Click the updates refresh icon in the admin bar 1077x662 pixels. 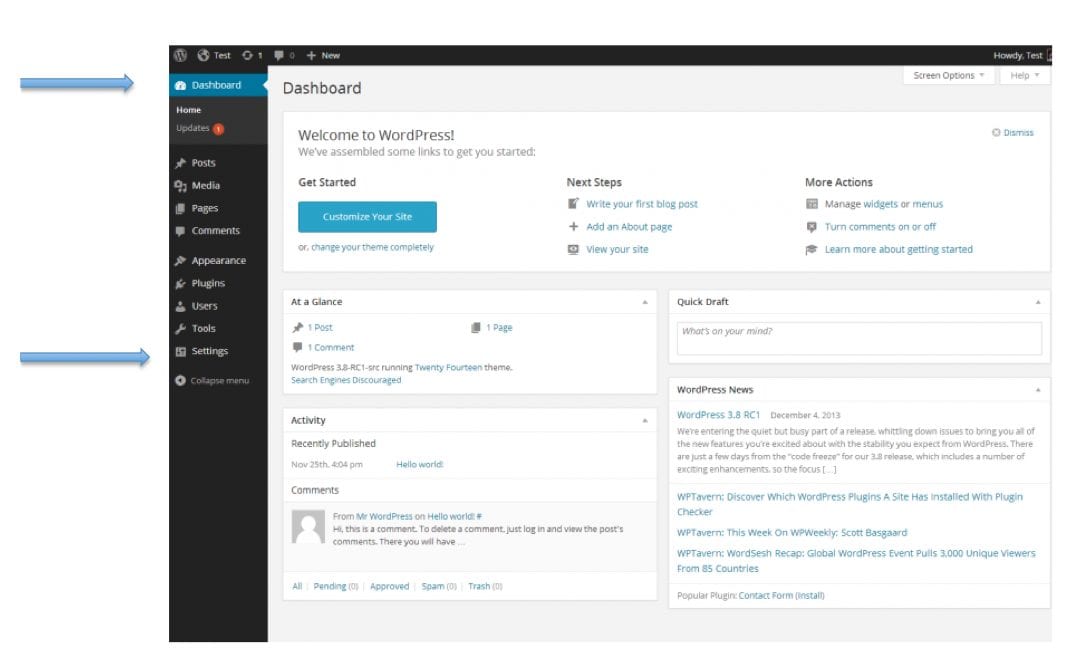point(247,56)
